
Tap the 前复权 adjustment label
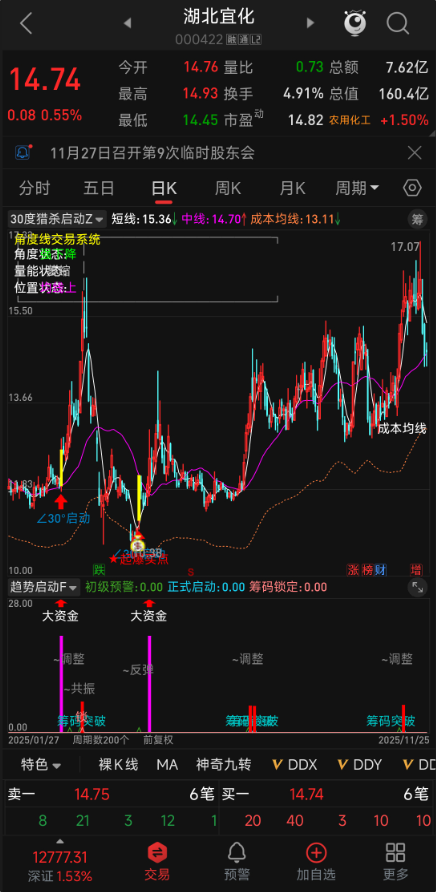pos(158,740)
